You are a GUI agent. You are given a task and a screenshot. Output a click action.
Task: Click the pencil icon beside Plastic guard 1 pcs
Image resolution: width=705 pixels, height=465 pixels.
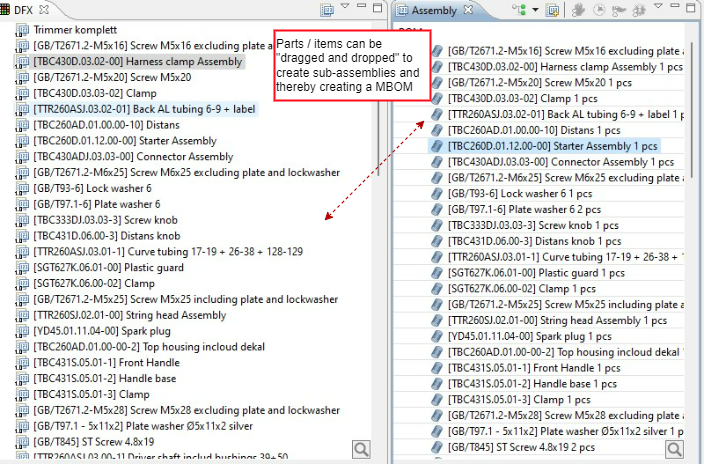[x=436, y=273]
